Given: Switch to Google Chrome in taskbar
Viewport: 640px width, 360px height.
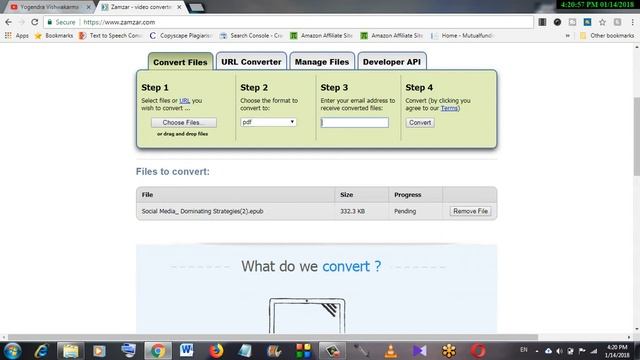Looking at the screenshot, I should [x=158, y=351].
